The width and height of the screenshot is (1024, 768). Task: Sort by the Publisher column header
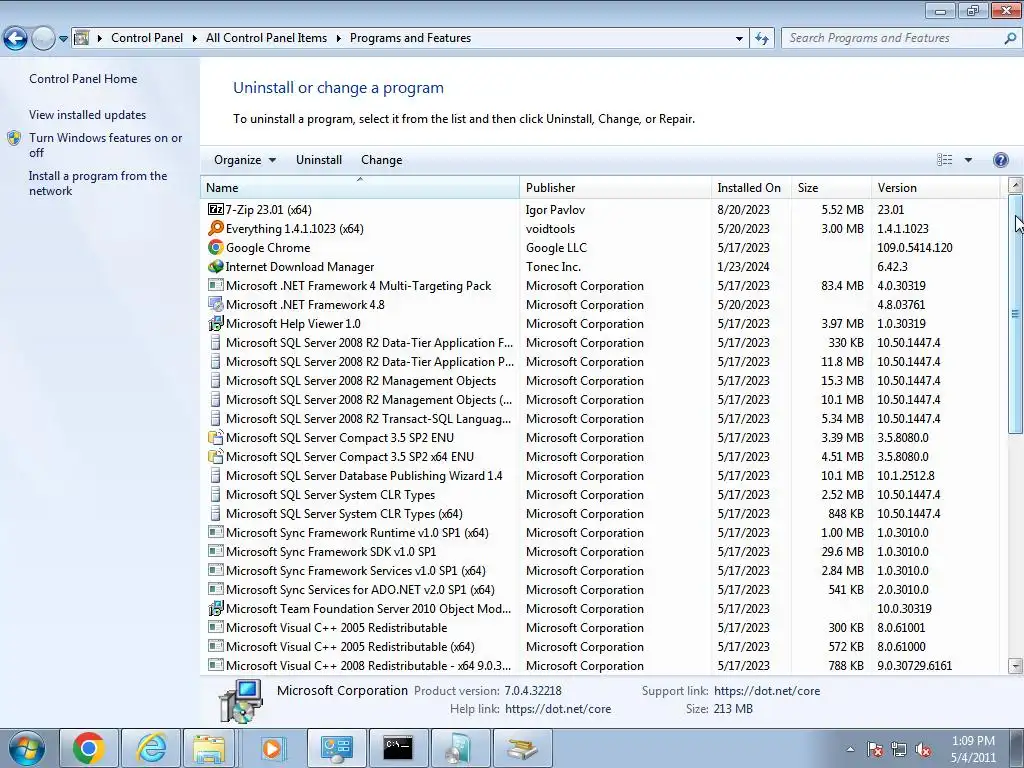click(615, 187)
